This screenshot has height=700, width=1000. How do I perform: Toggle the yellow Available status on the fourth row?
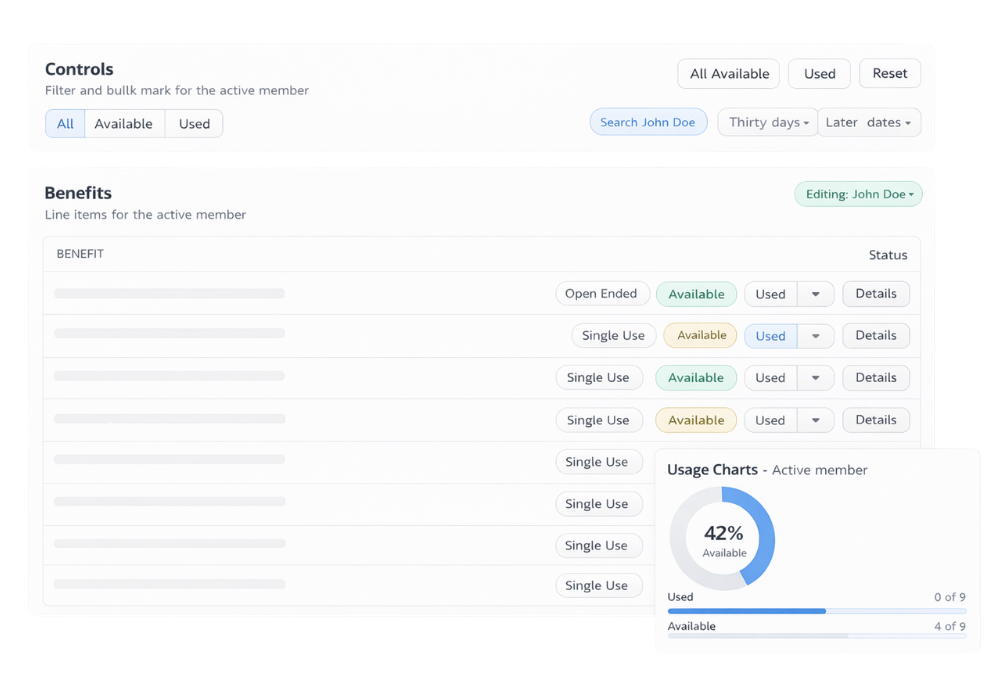click(696, 419)
